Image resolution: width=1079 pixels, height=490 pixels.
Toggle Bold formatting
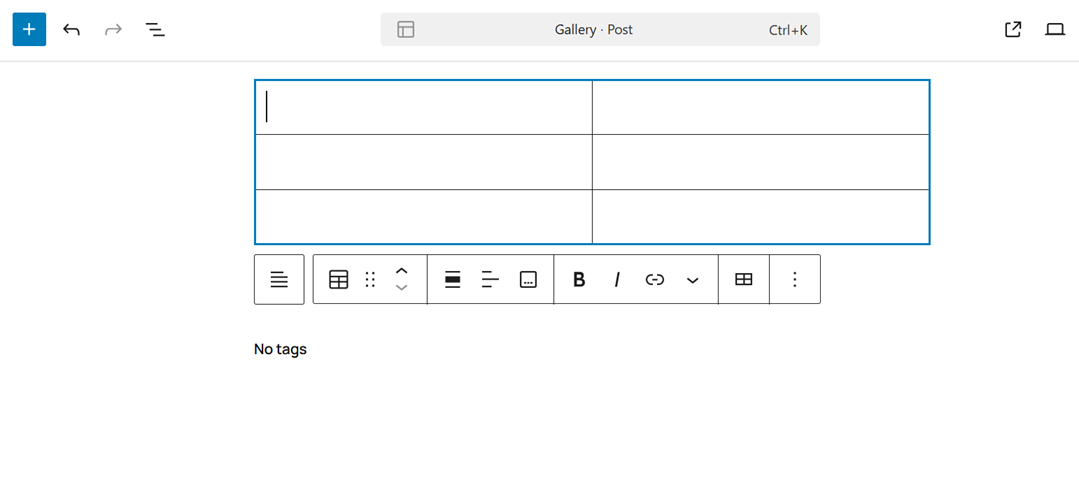(579, 280)
